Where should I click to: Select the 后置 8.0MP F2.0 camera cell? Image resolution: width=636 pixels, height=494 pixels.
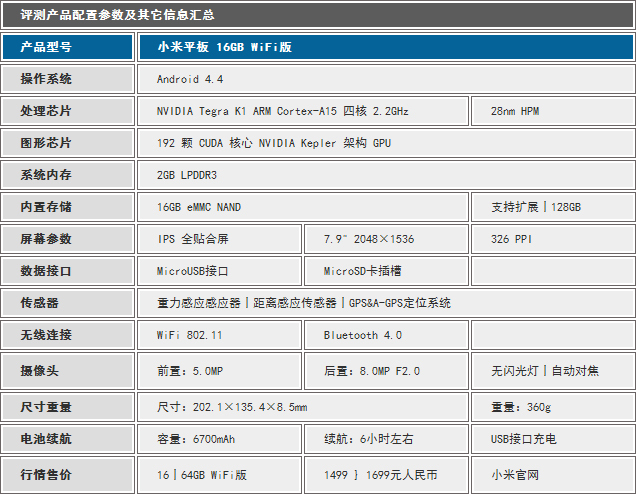pos(385,371)
